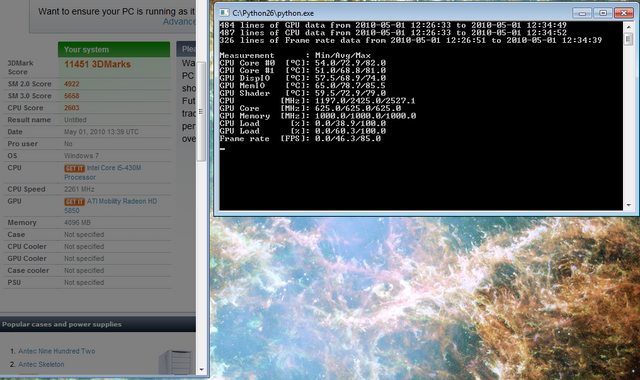The image size is (640, 380).
Task: Click the browser page vertical scrollbar thumb
Action: point(201,111)
